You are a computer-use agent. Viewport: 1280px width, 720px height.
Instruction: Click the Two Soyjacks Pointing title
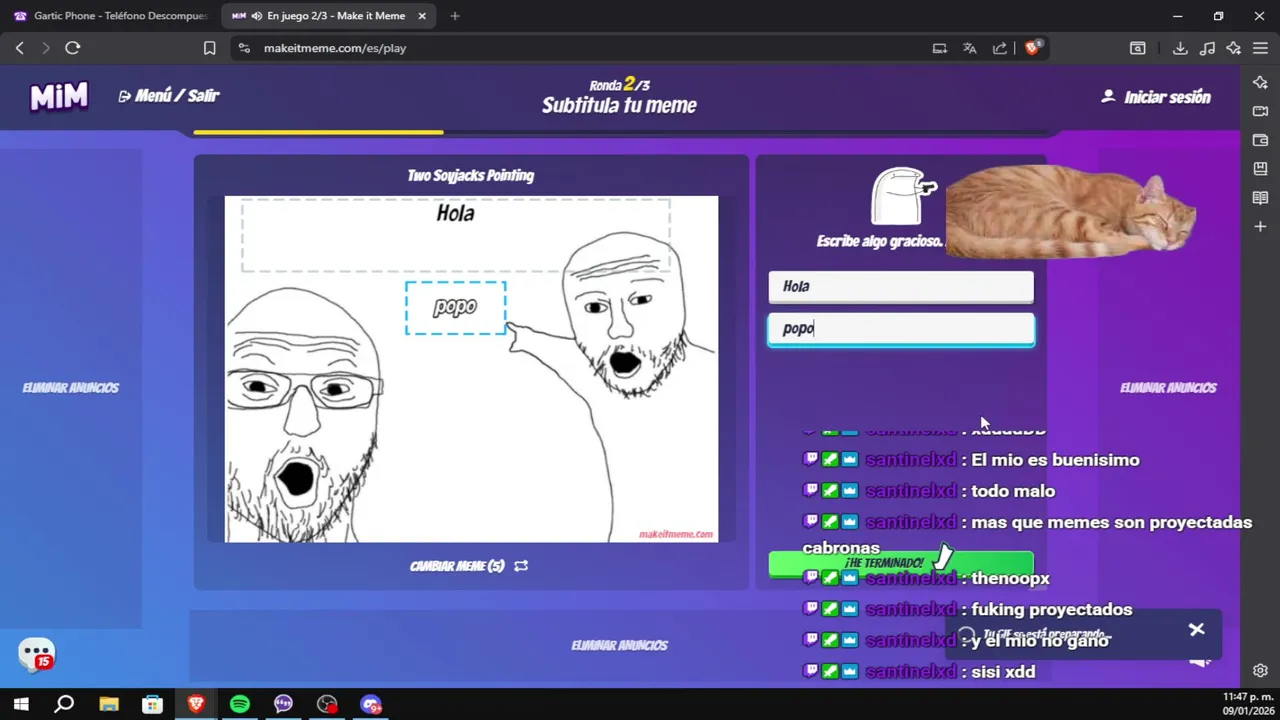point(471,176)
